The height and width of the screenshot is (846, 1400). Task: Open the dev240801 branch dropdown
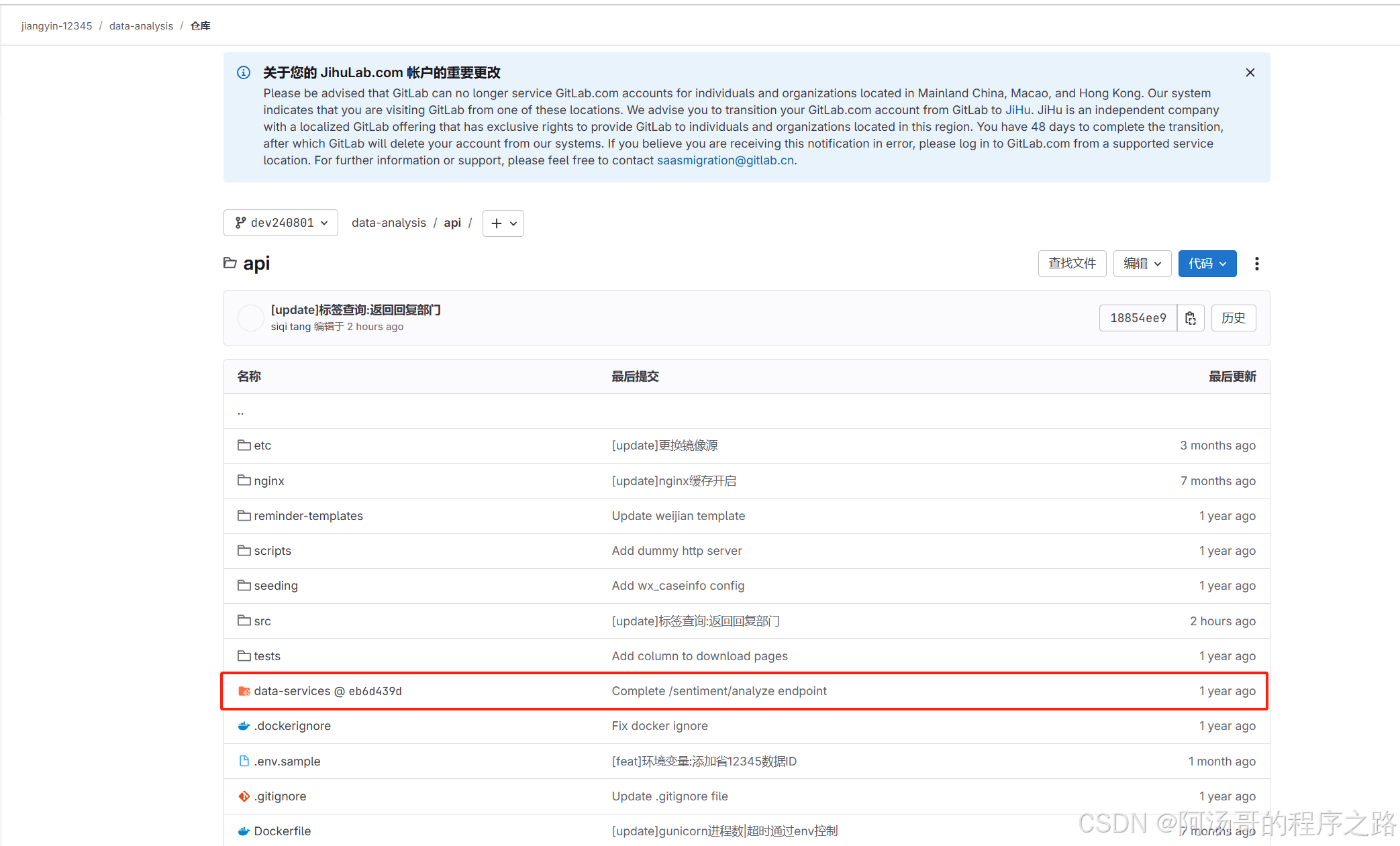pos(281,222)
